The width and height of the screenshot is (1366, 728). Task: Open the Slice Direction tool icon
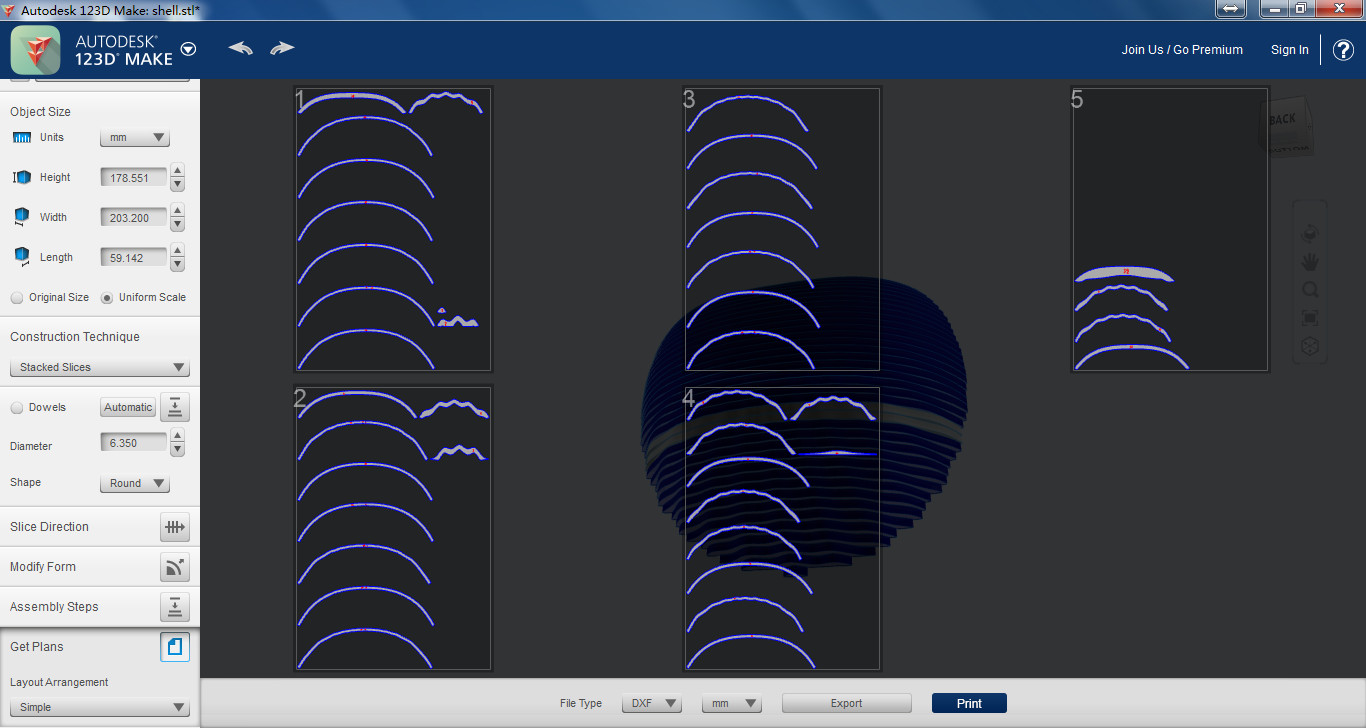tap(175, 527)
